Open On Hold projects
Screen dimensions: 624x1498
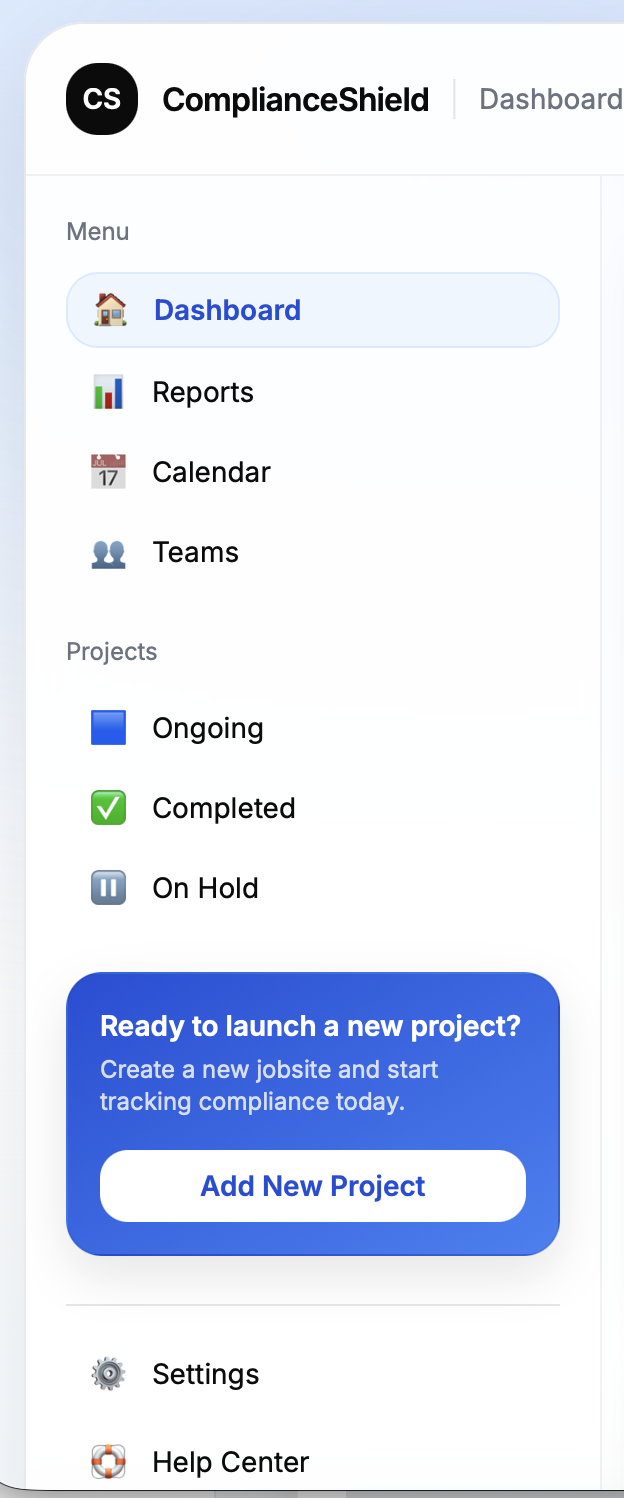tap(205, 888)
